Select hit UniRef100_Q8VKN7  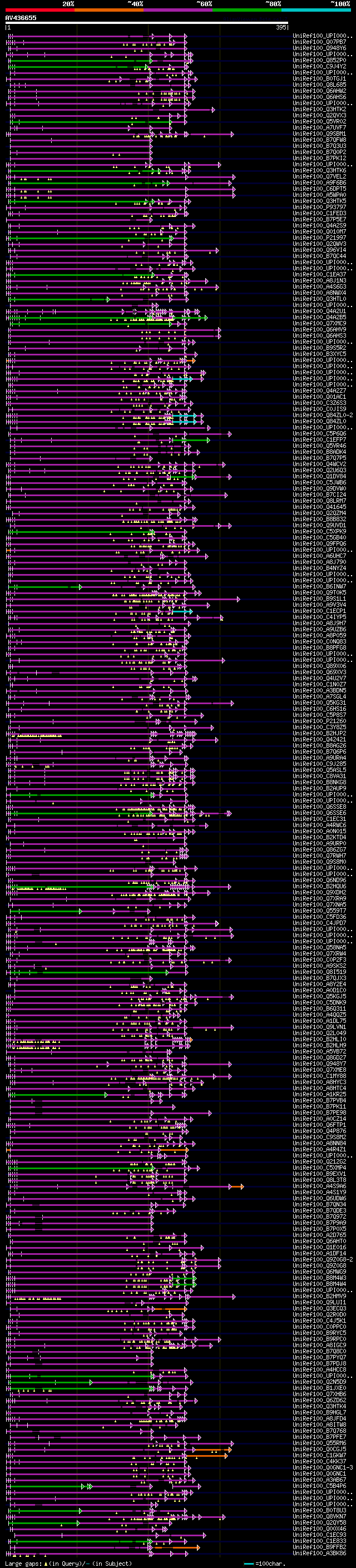(x=319, y=1516)
